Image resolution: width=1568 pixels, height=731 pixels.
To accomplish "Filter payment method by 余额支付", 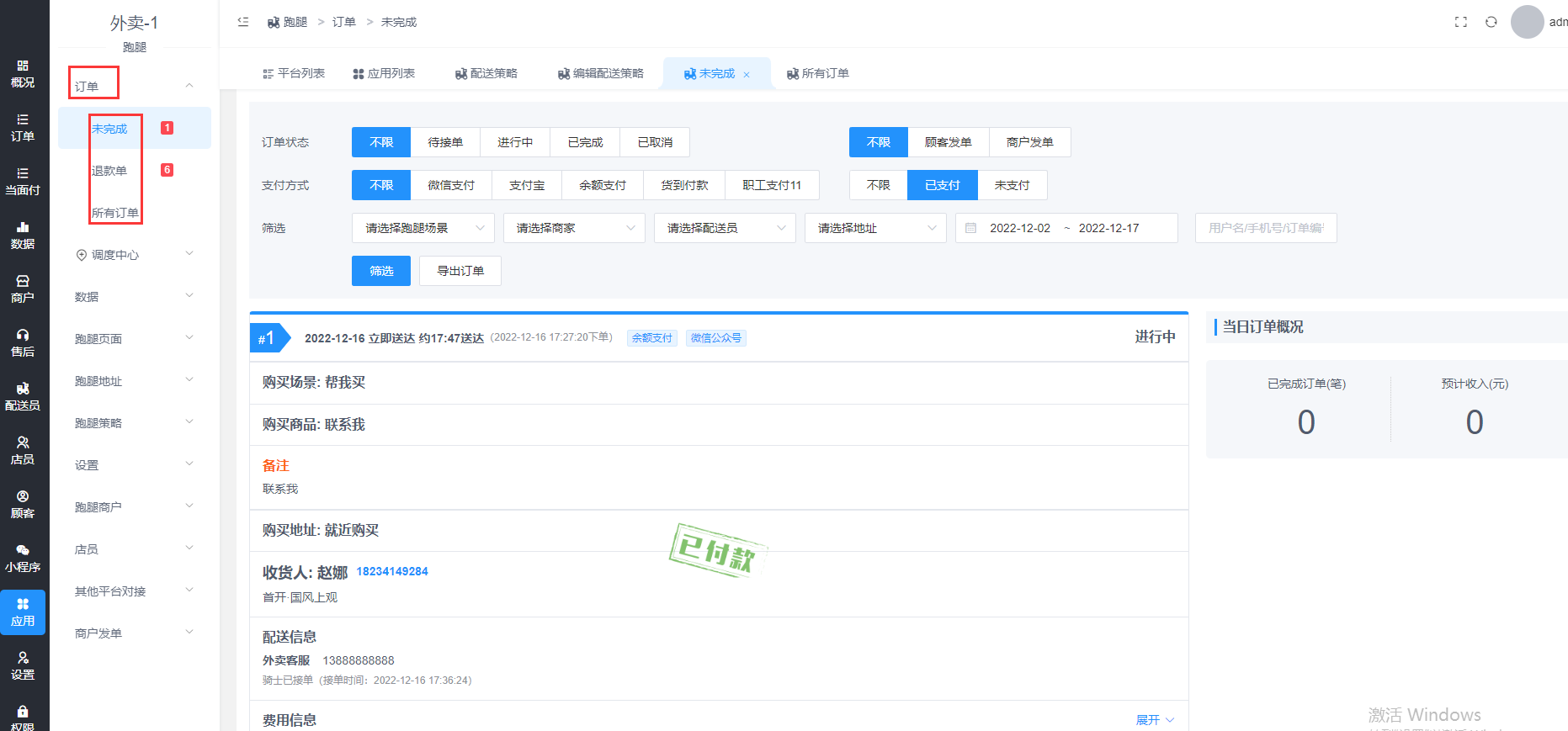I will (x=603, y=185).
